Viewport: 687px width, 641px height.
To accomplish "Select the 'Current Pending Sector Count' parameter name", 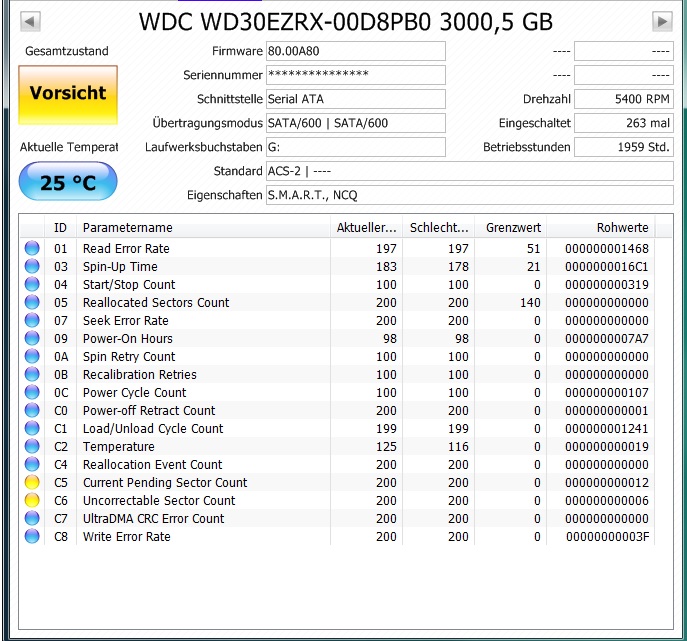I will [x=165, y=482].
